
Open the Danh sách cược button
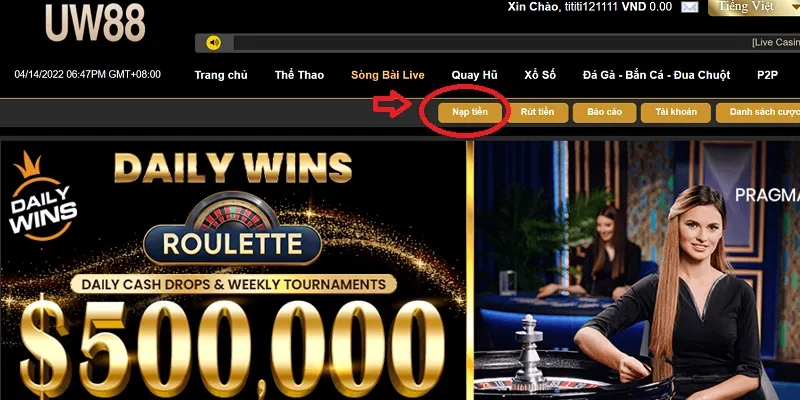point(758,113)
